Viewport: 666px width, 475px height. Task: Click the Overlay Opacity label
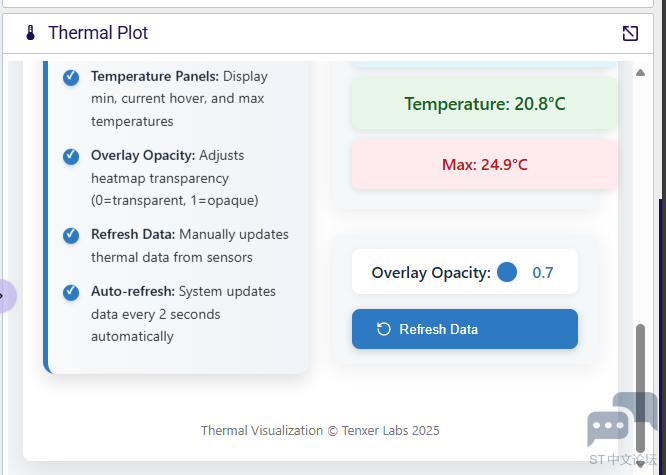(431, 273)
